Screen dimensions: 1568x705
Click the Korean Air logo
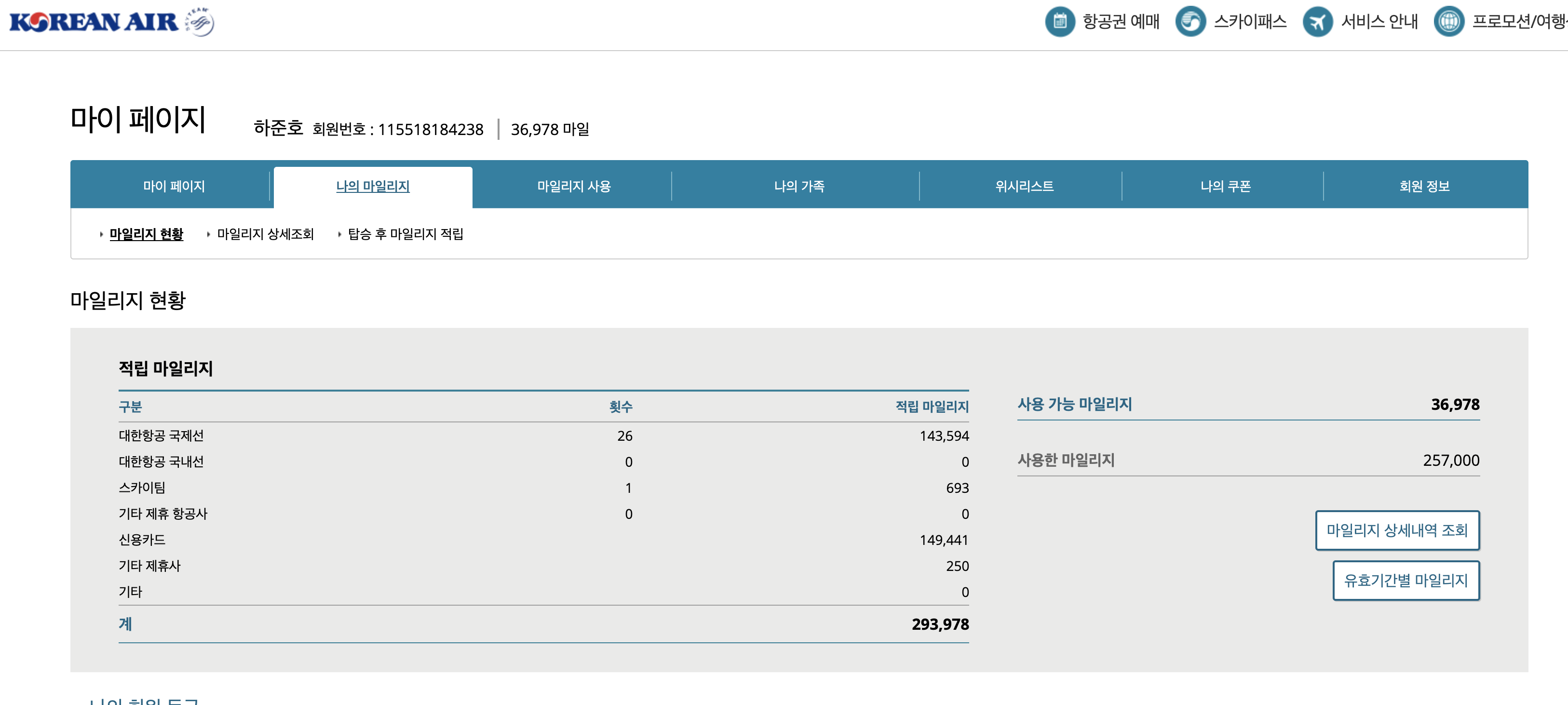(94, 22)
